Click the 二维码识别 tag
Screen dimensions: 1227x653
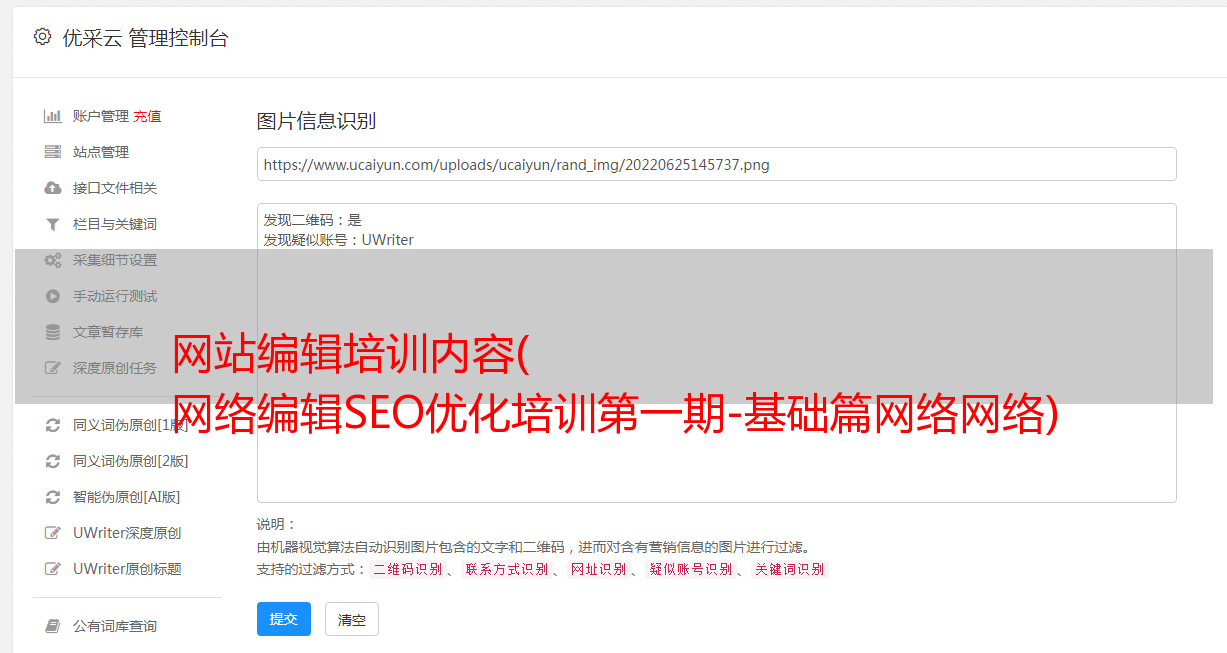coord(407,569)
